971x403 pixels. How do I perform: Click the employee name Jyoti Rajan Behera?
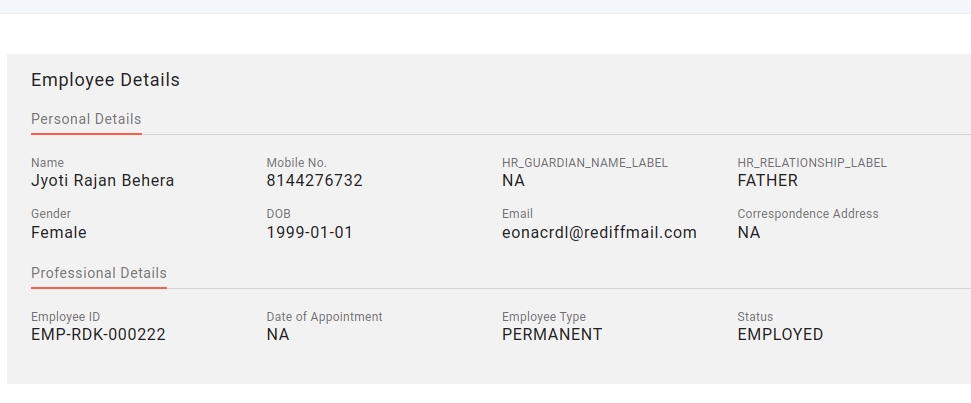pos(103,181)
